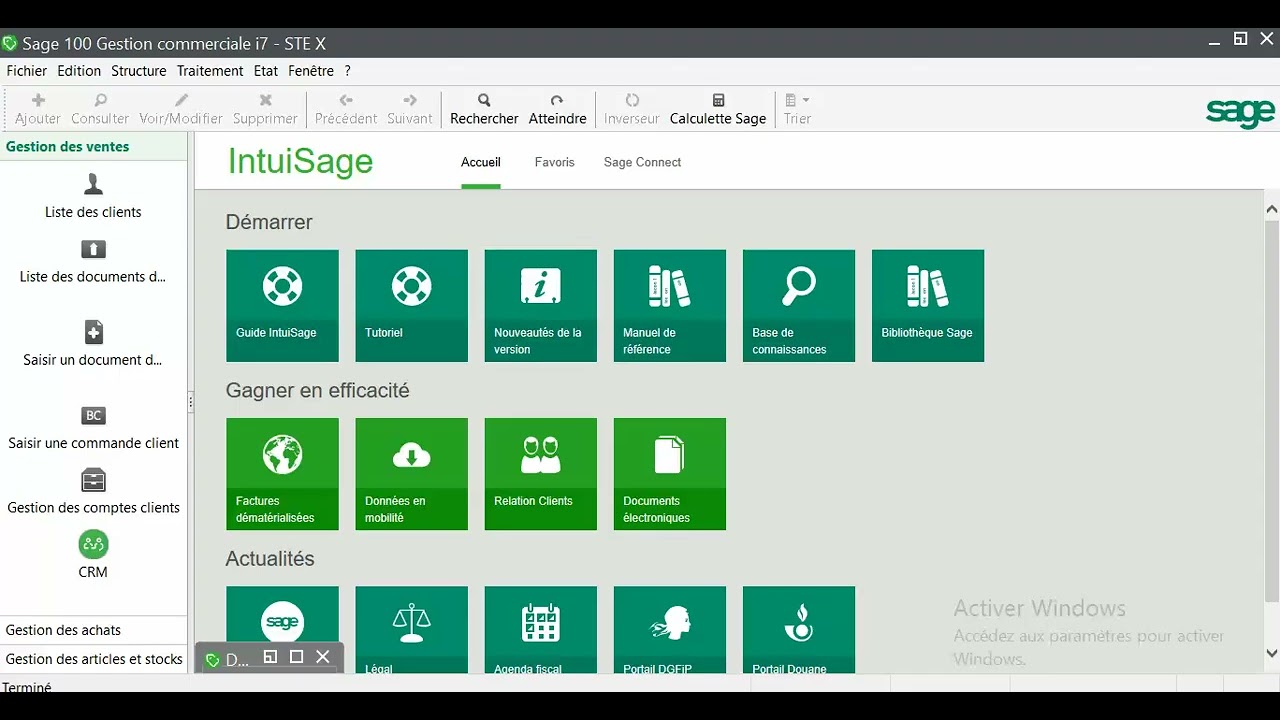
Task: Restore the minimized D... document window
Action: (270, 657)
